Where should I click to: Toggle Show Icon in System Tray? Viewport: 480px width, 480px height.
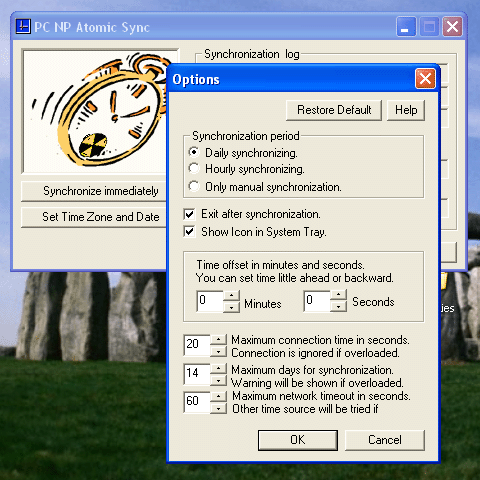(189, 232)
